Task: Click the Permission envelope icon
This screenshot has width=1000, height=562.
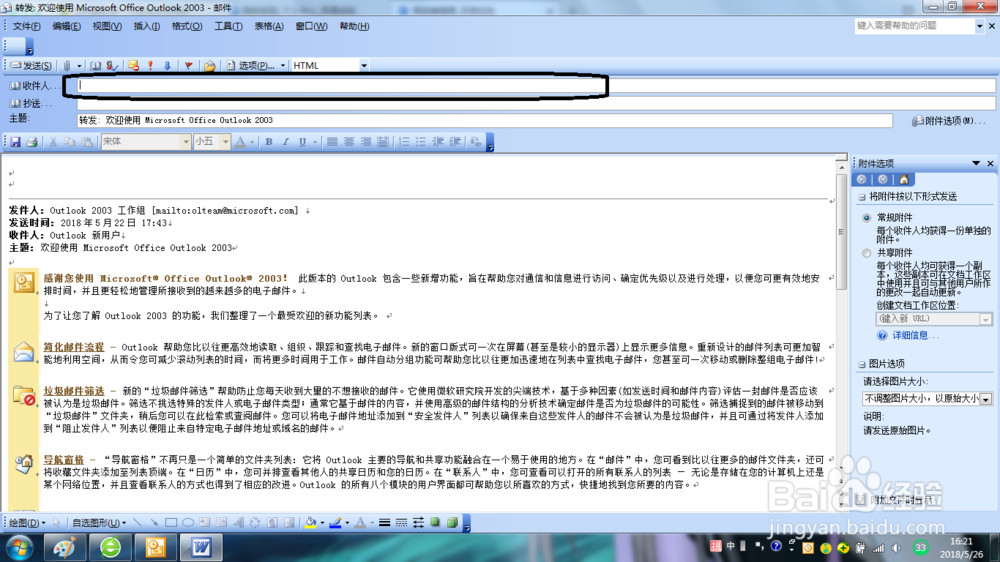Action: pyautogui.click(x=133, y=66)
